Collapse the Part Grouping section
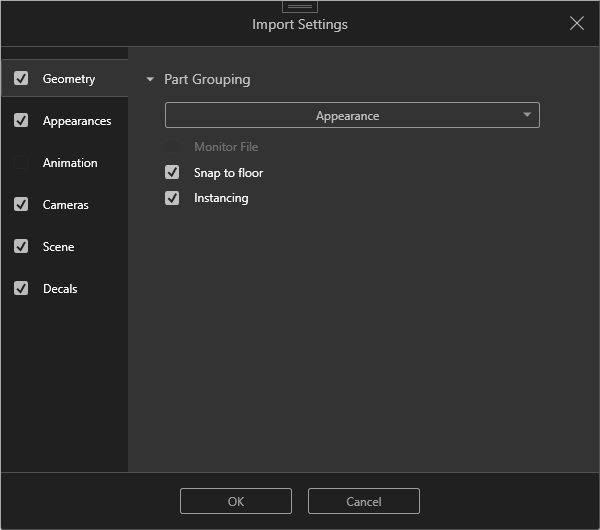Image resolution: width=600 pixels, height=530 pixels. coord(150,80)
